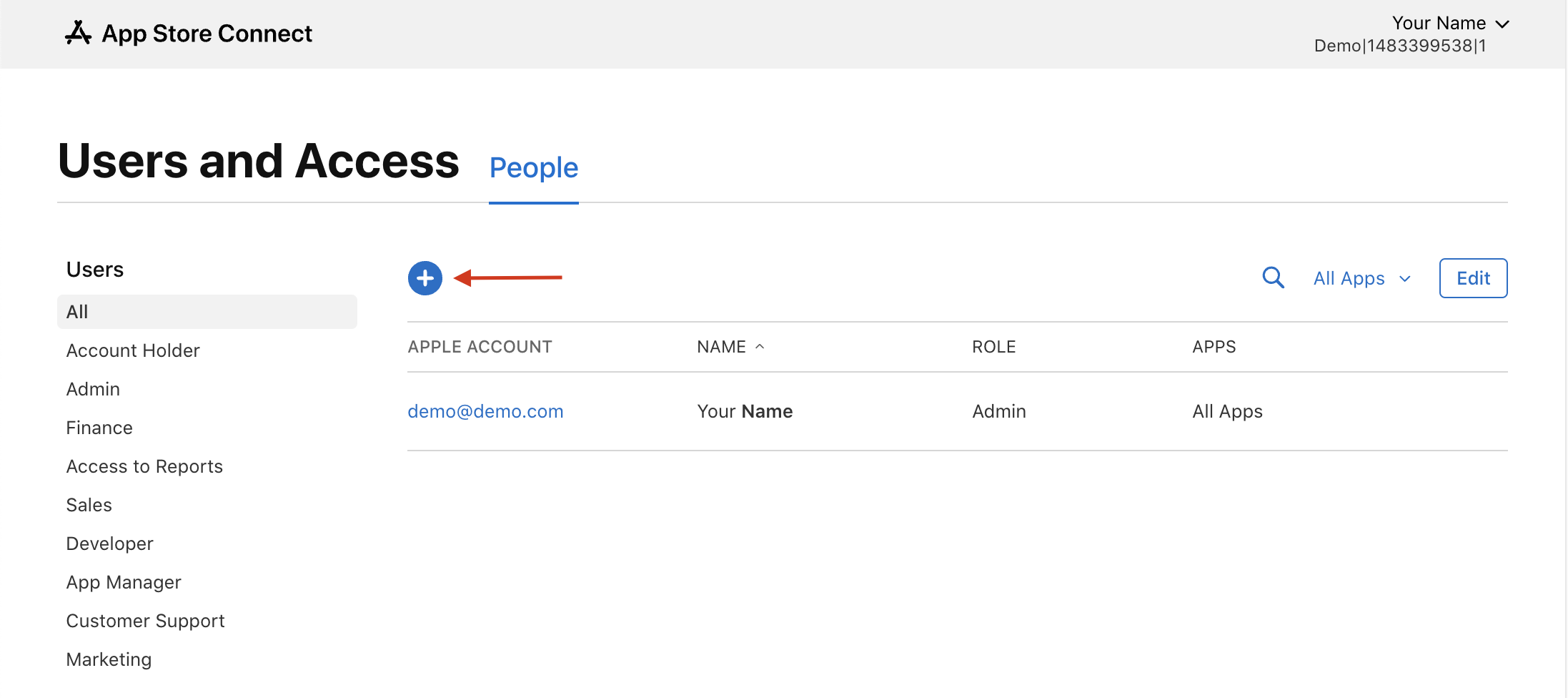Select All in the Users sidebar

pos(77,312)
